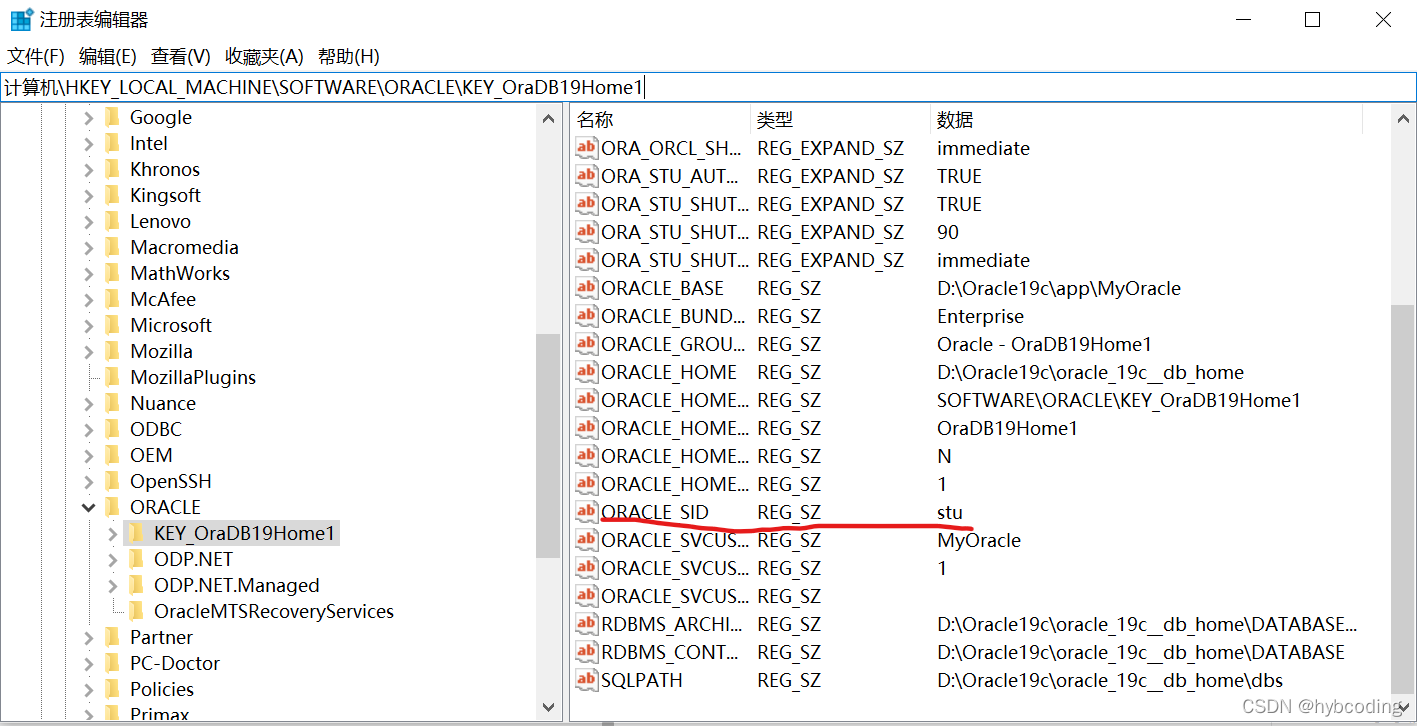Open the 帮助(H) menu
Screen dimensions: 1417x726
[348, 56]
